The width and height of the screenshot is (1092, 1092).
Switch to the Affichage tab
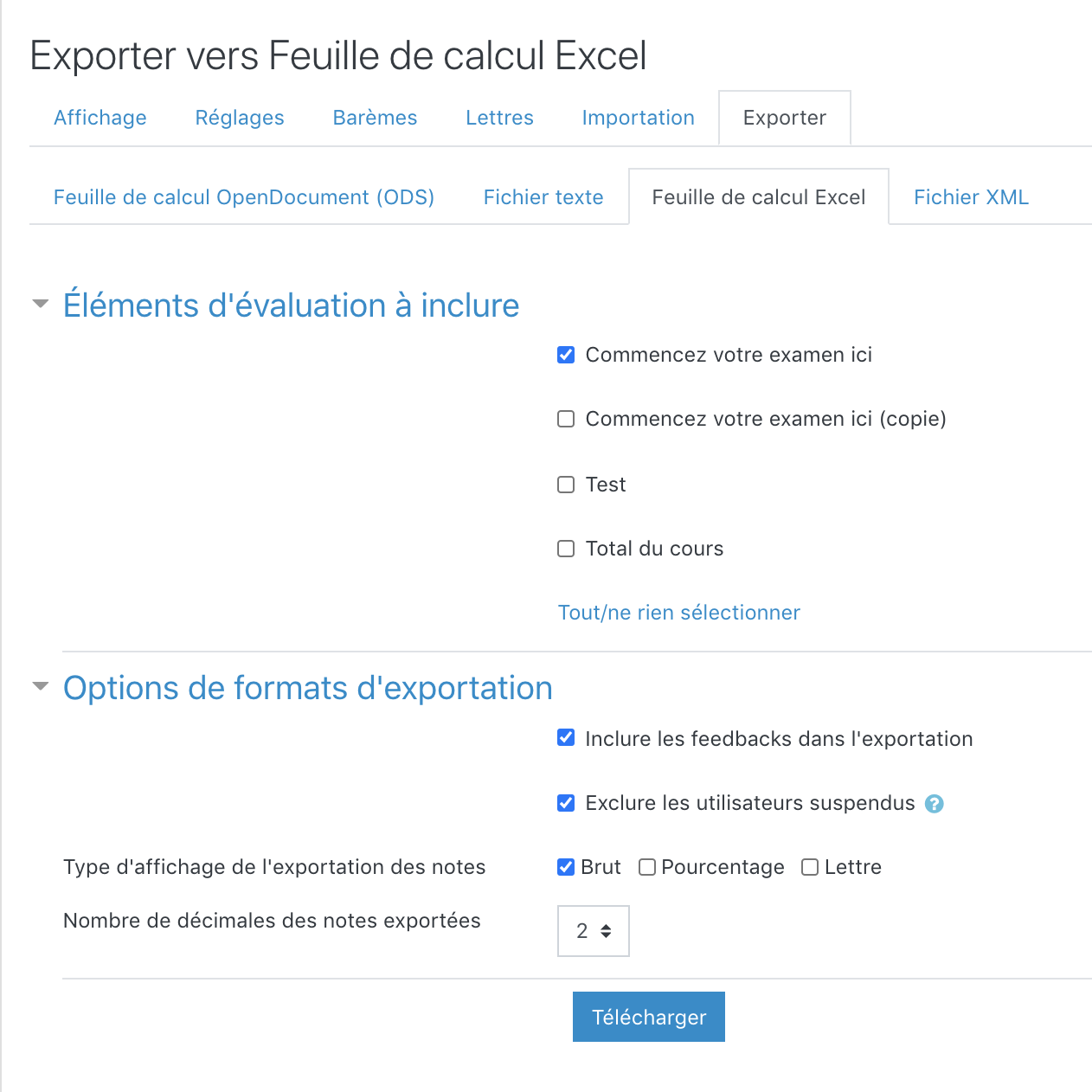point(100,118)
